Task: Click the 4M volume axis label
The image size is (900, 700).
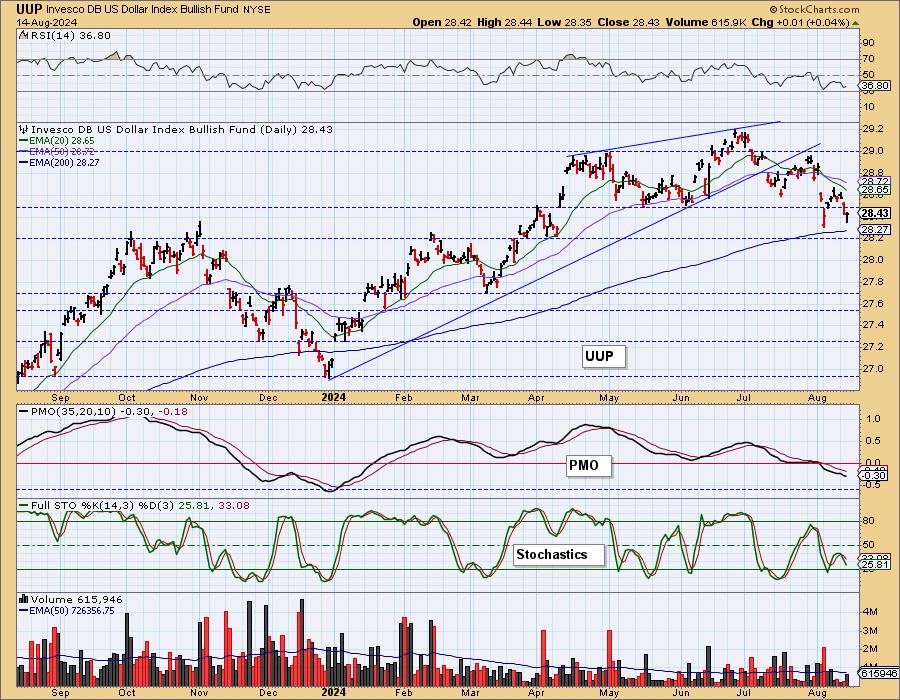Action: (x=870, y=612)
